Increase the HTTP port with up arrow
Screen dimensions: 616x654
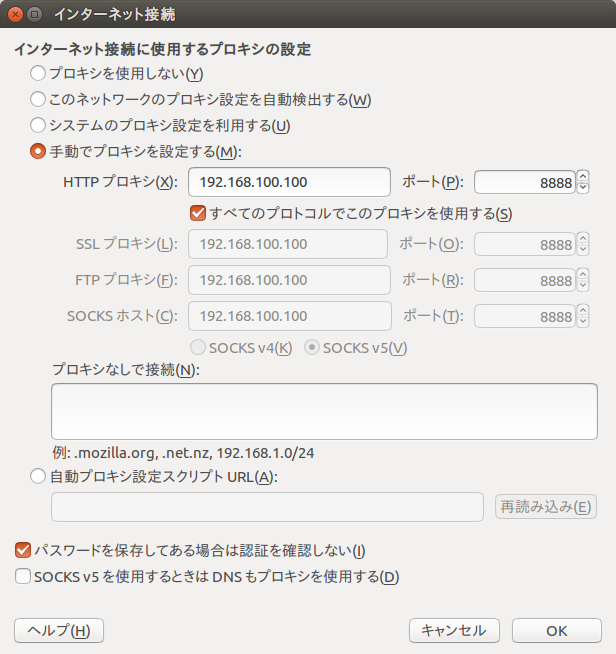(x=583, y=176)
